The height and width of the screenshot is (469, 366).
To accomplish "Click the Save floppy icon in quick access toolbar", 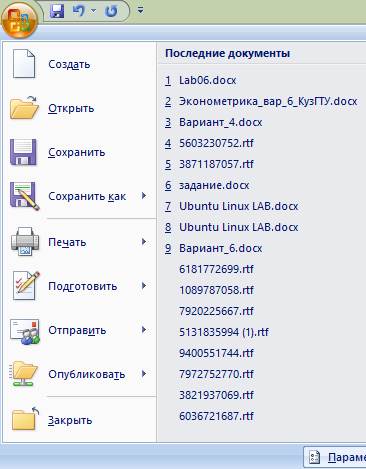I will click(x=57, y=11).
